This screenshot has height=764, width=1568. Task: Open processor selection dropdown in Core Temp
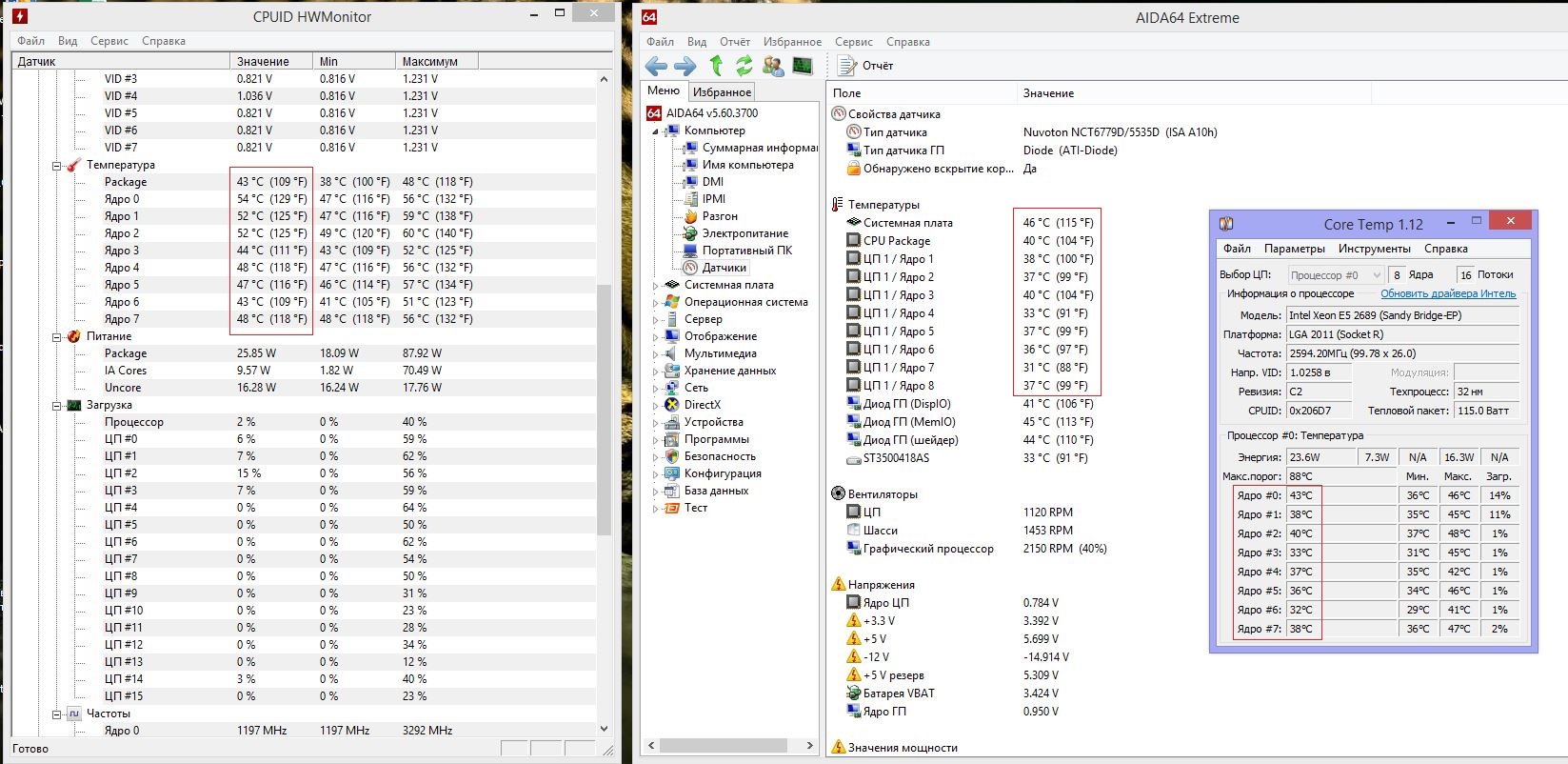point(1336,274)
